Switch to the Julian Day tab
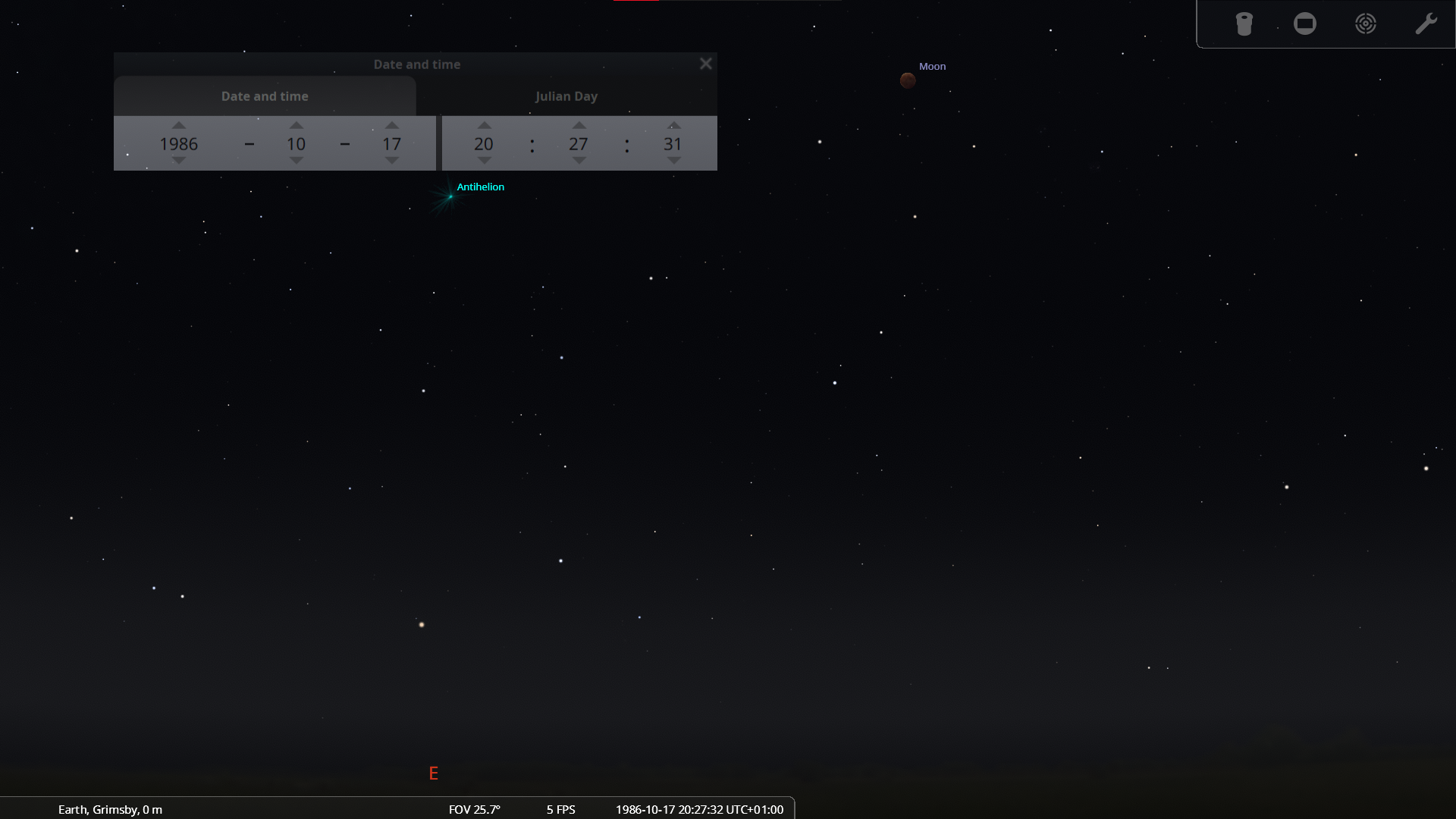Viewport: 1456px width, 819px height. [x=566, y=96]
